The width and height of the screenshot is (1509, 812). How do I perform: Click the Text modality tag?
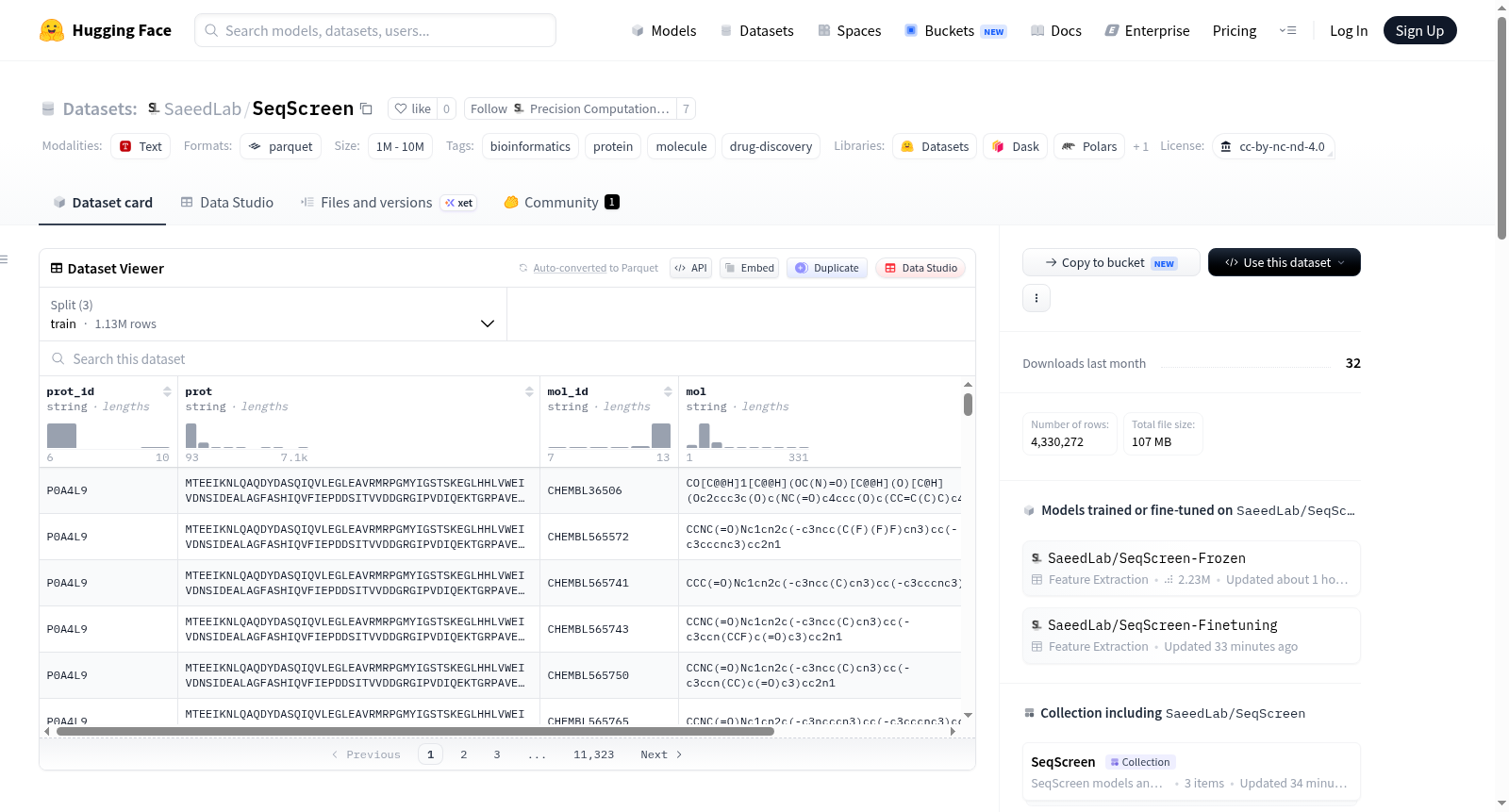pyautogui.click(x=141, y=146)
